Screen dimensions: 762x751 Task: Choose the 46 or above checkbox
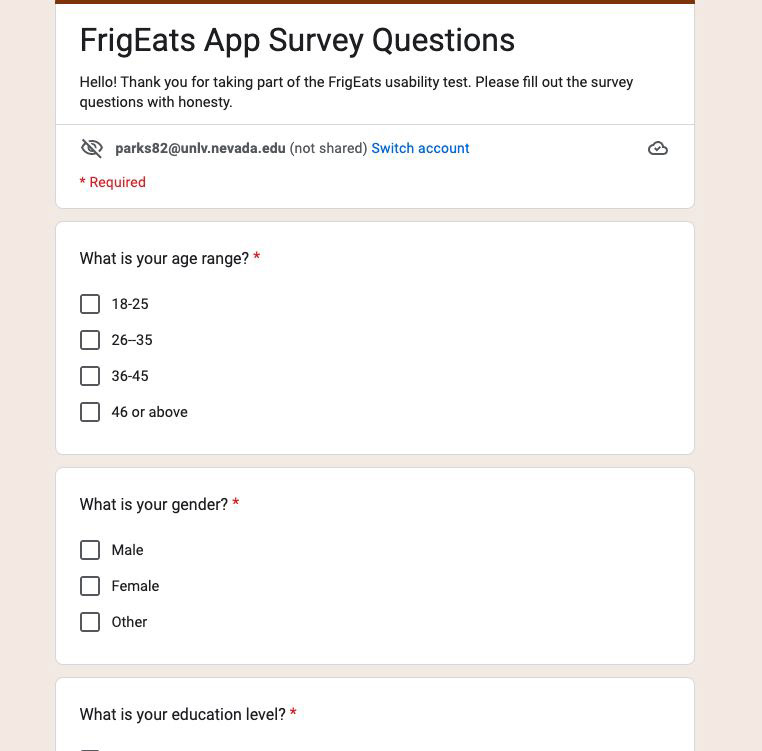pos(90,412)
